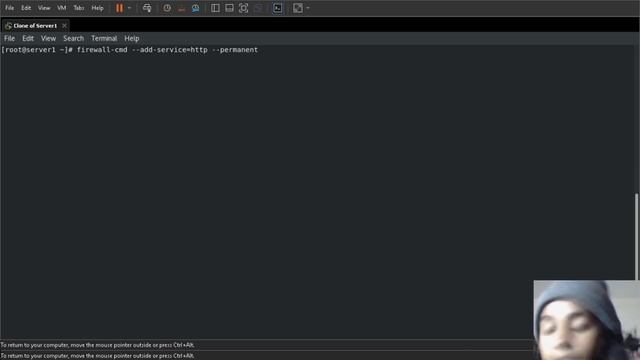The height and width of the screenshot is (360, 640).
Task: Pause the virtual machine with the orange button
Action: pyautogui.click(x=119, y=8)
